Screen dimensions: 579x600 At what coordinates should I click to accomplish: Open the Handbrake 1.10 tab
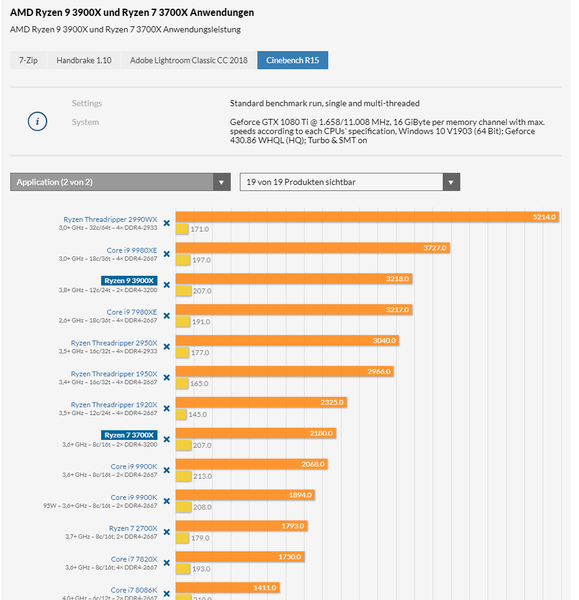coord(84,60)
